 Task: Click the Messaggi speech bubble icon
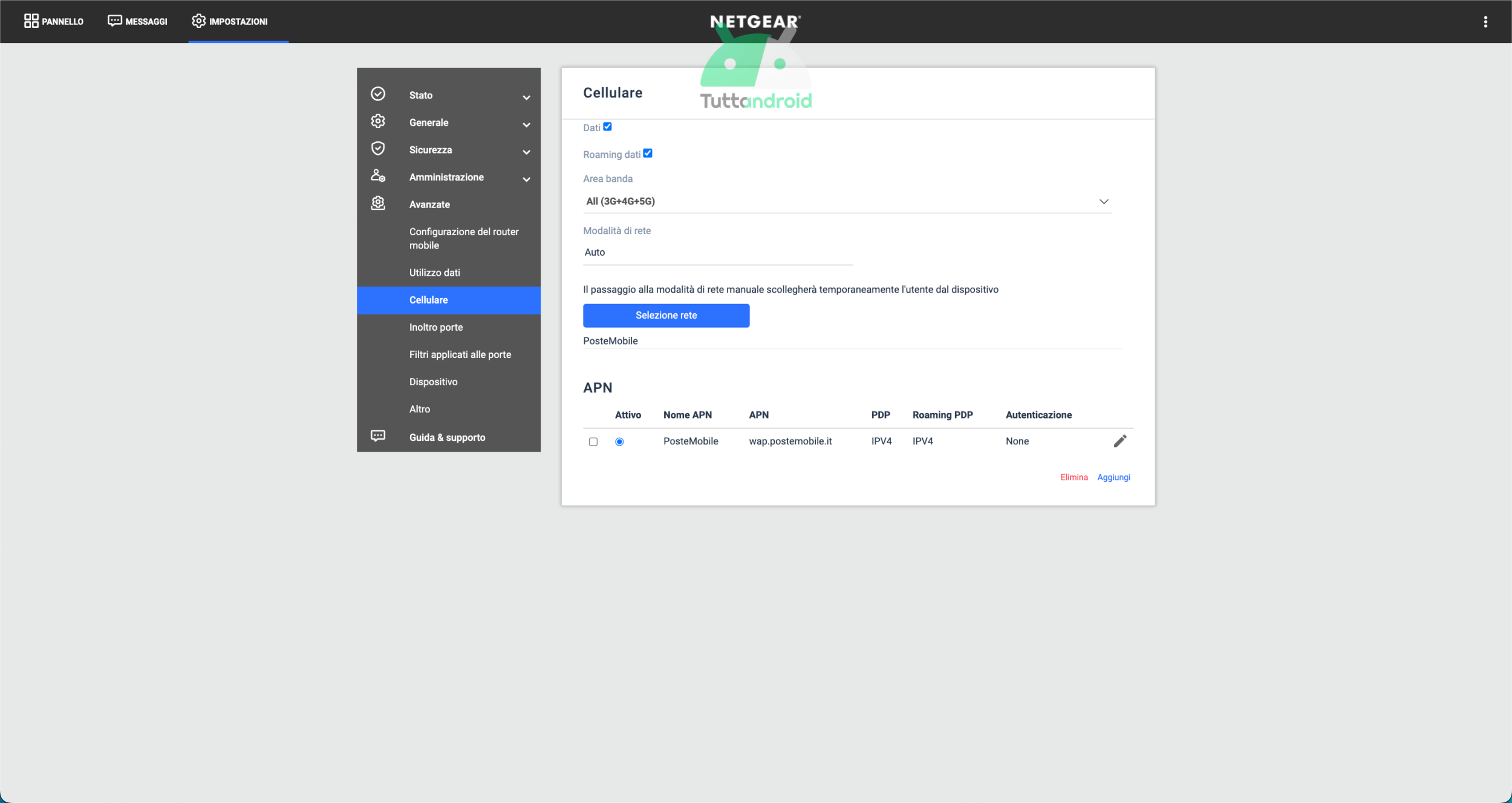coord(114,21)
